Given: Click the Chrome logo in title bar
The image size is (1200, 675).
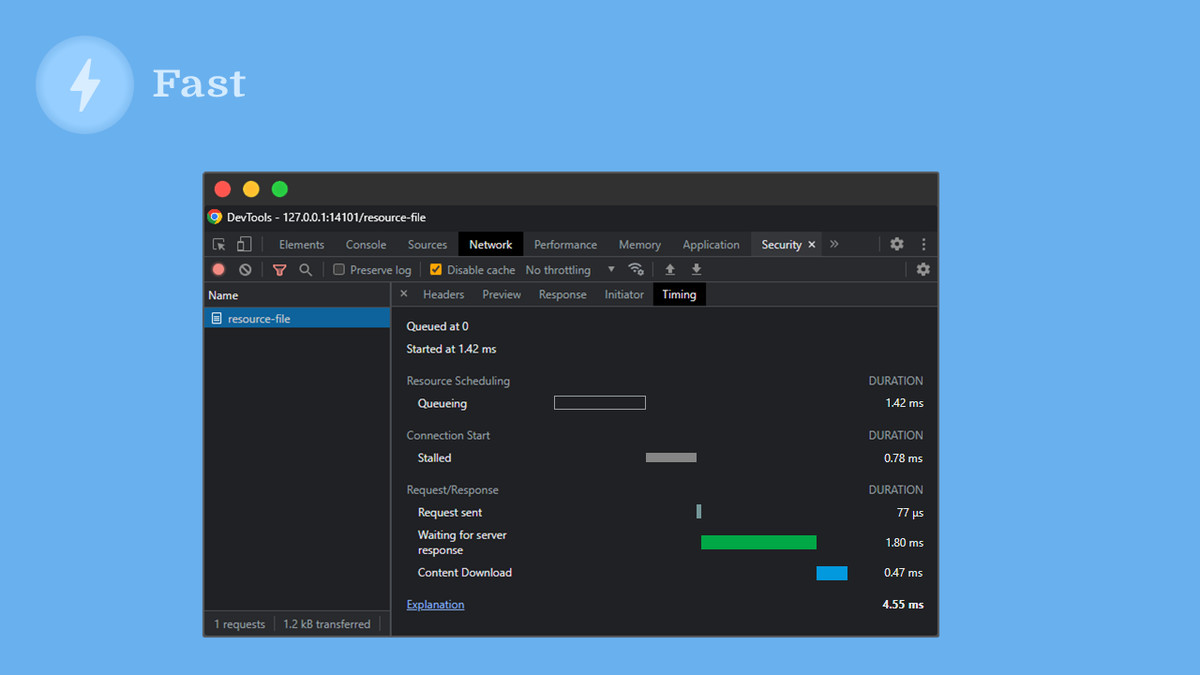Looking at the screenshot, I should pyautogui.click(x=214, y=217).
